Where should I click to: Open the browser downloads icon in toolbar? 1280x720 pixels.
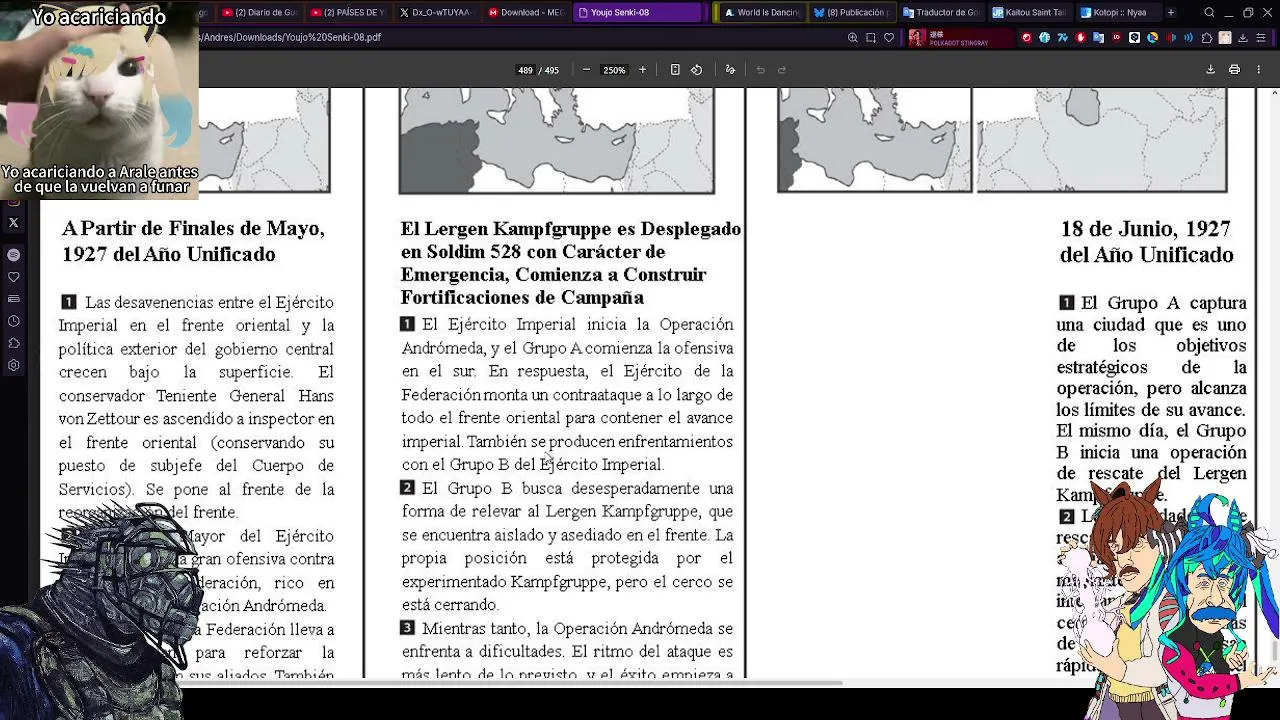pos(1242,38)
